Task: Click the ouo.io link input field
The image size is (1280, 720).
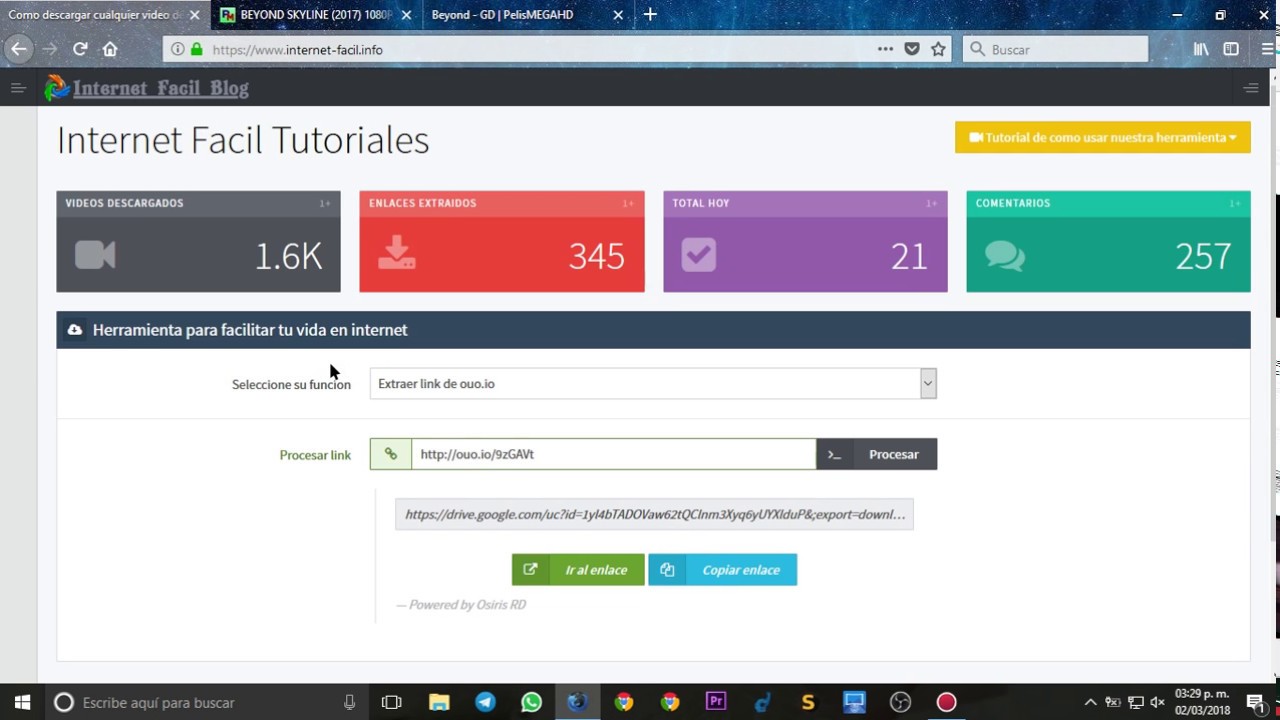Action: (613, 454)
